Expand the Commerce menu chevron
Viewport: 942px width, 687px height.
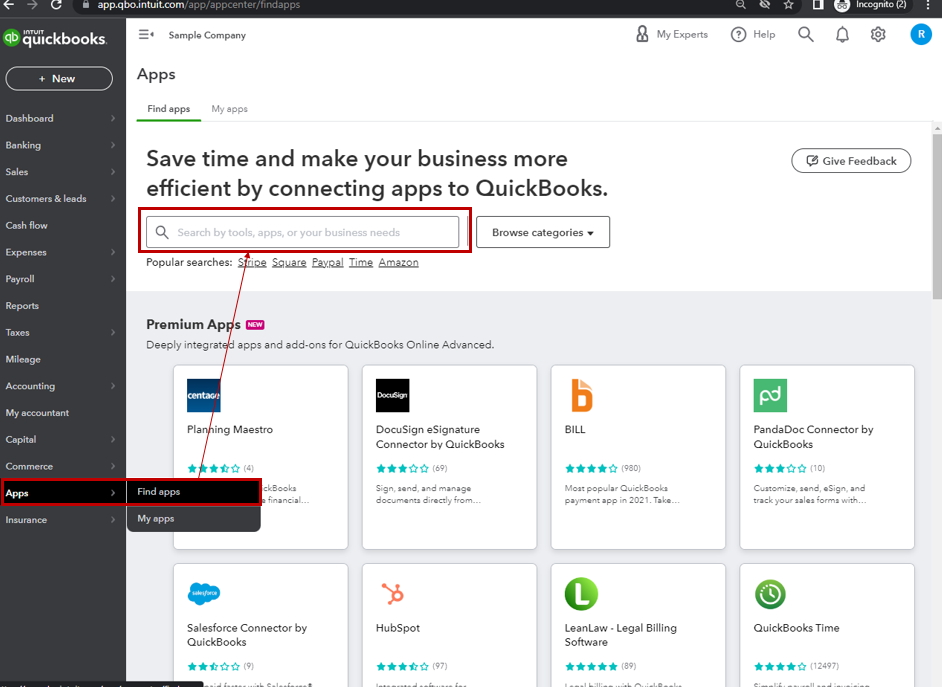tap(113, 466)
